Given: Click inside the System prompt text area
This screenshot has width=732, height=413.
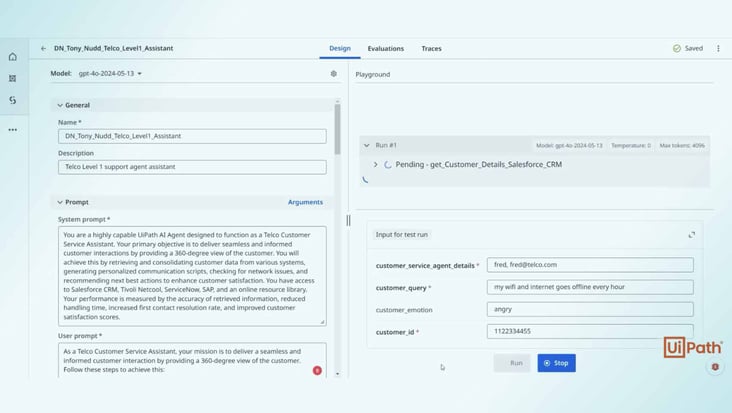Looking at the screenshot, I should click(192, 276).
